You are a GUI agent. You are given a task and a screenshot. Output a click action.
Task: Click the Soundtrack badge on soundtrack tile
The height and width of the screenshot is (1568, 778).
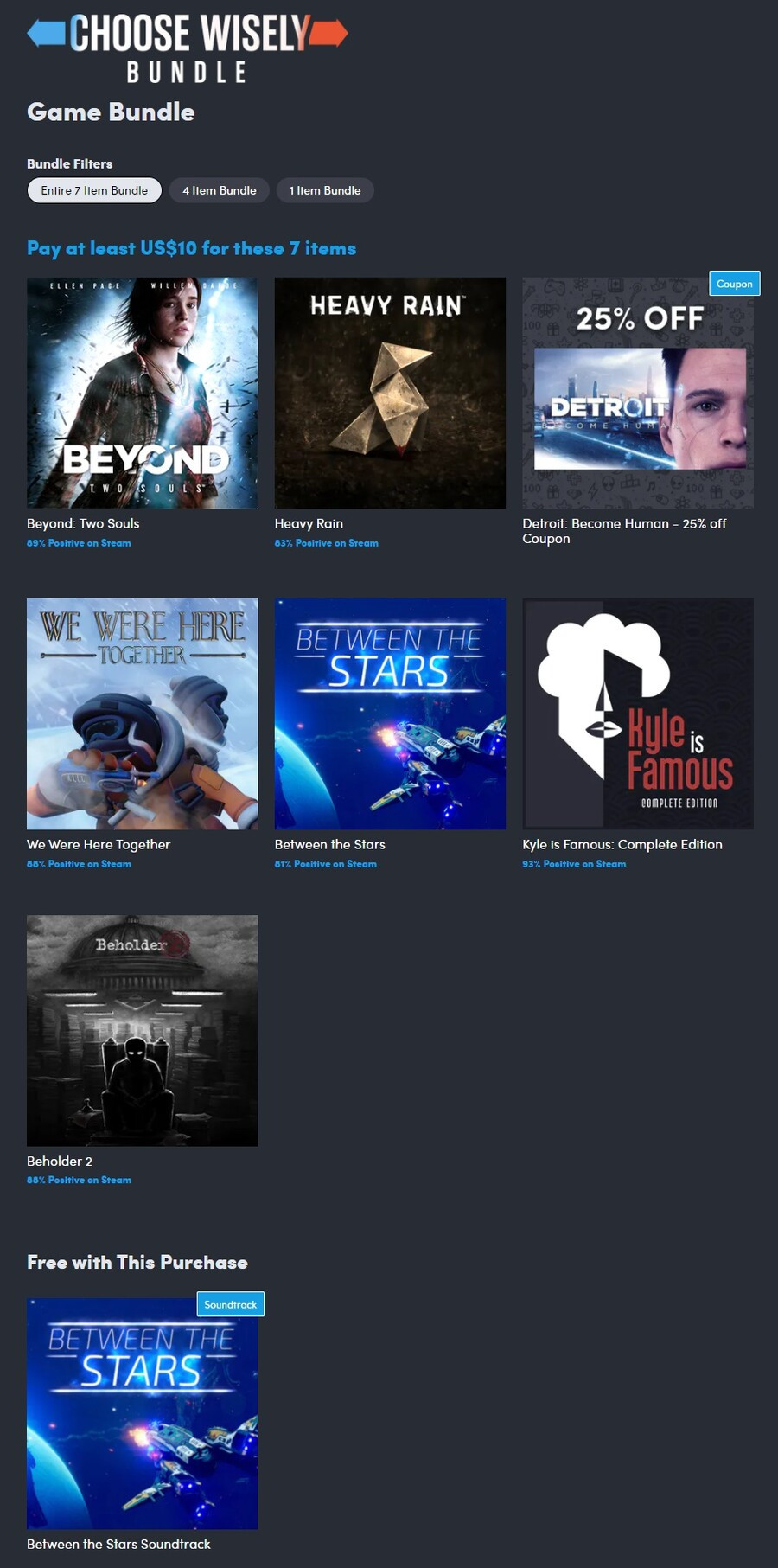(x=231, y=1304)
